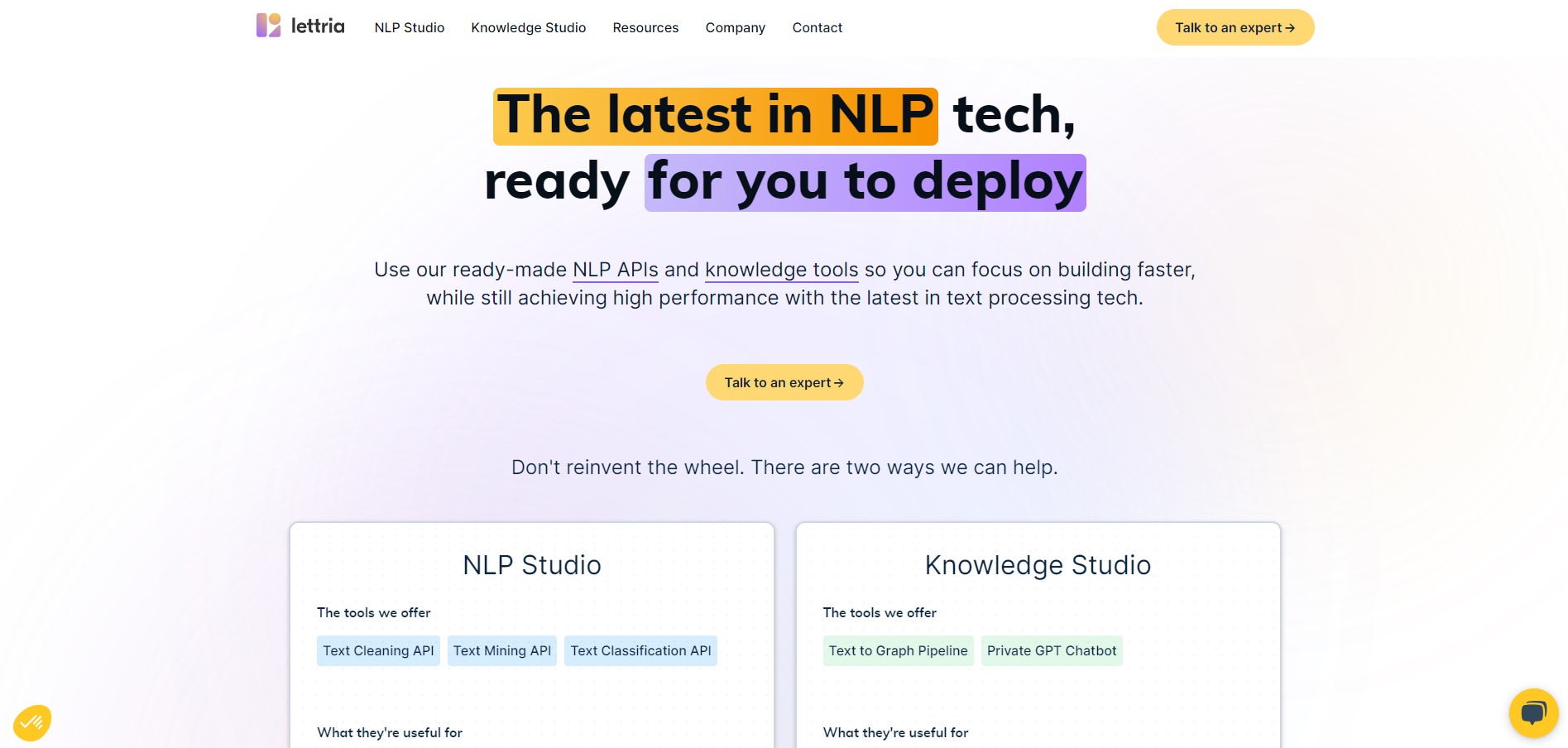Follow the knowledge tools link
Screen dimensions: 1568x748
(x=782, y=270)
